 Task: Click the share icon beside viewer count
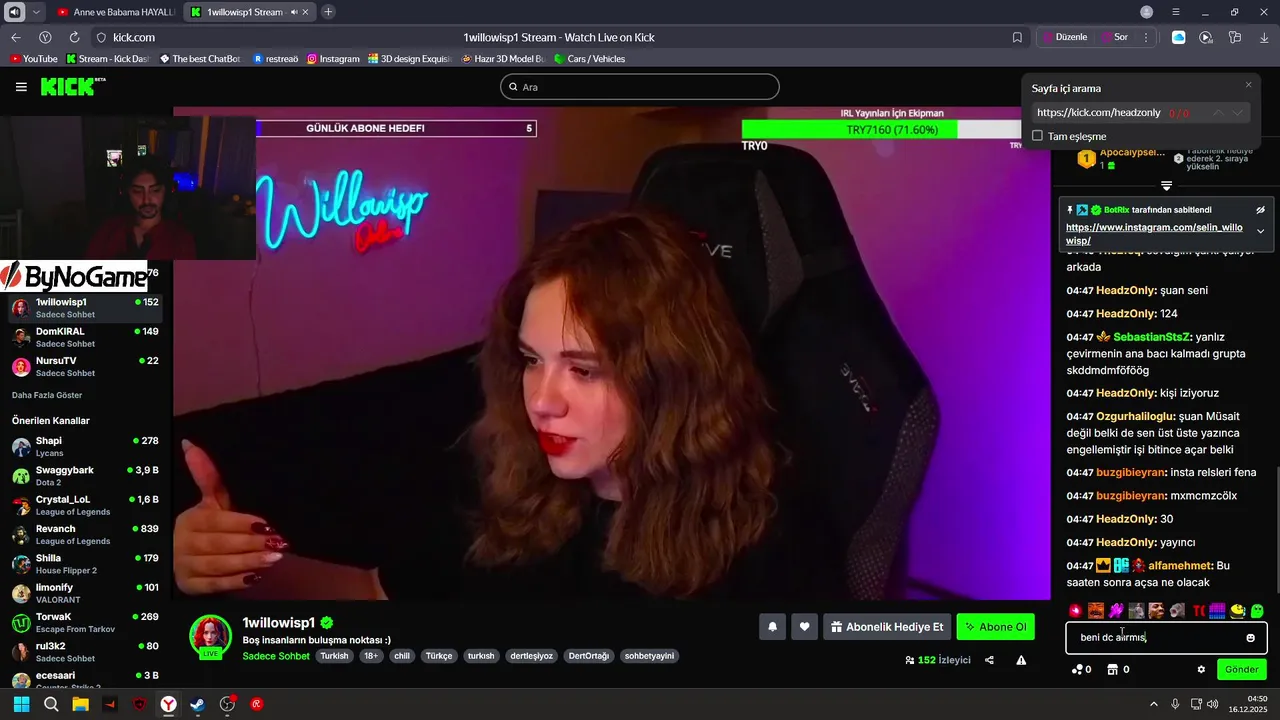[989, 660]
